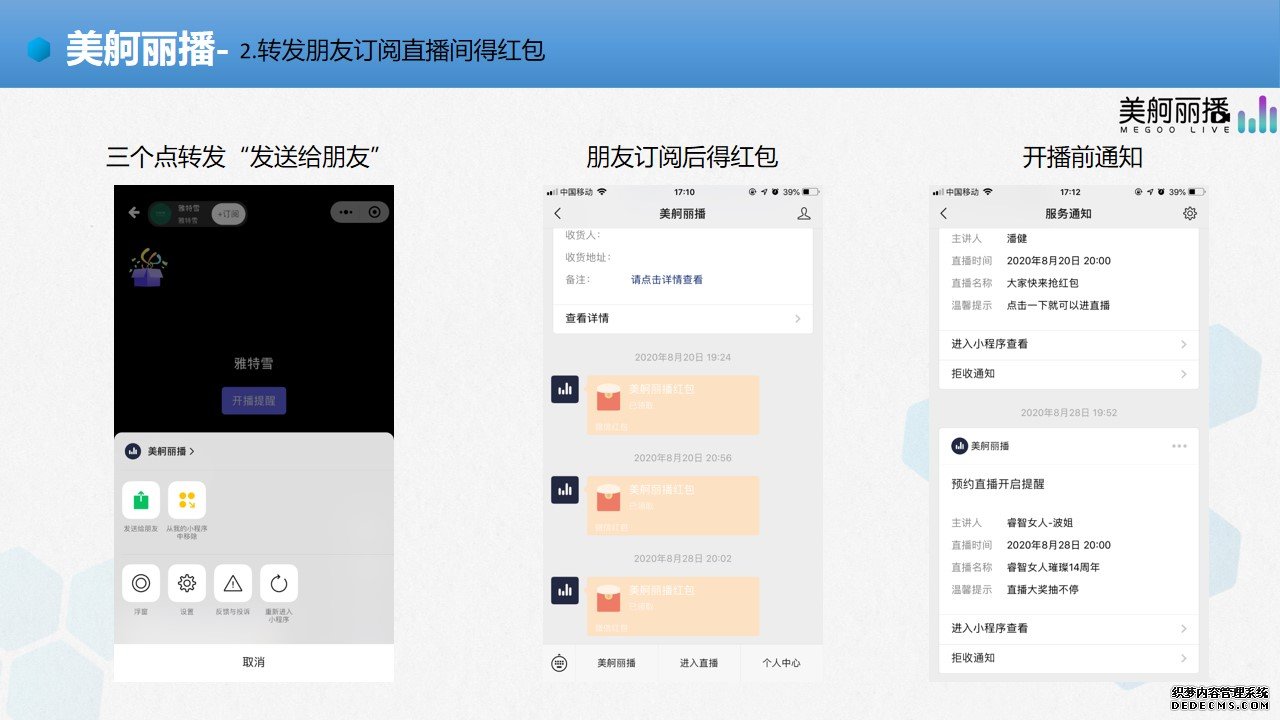Select the 进入直播 bottom menu item

click(699, 663)
